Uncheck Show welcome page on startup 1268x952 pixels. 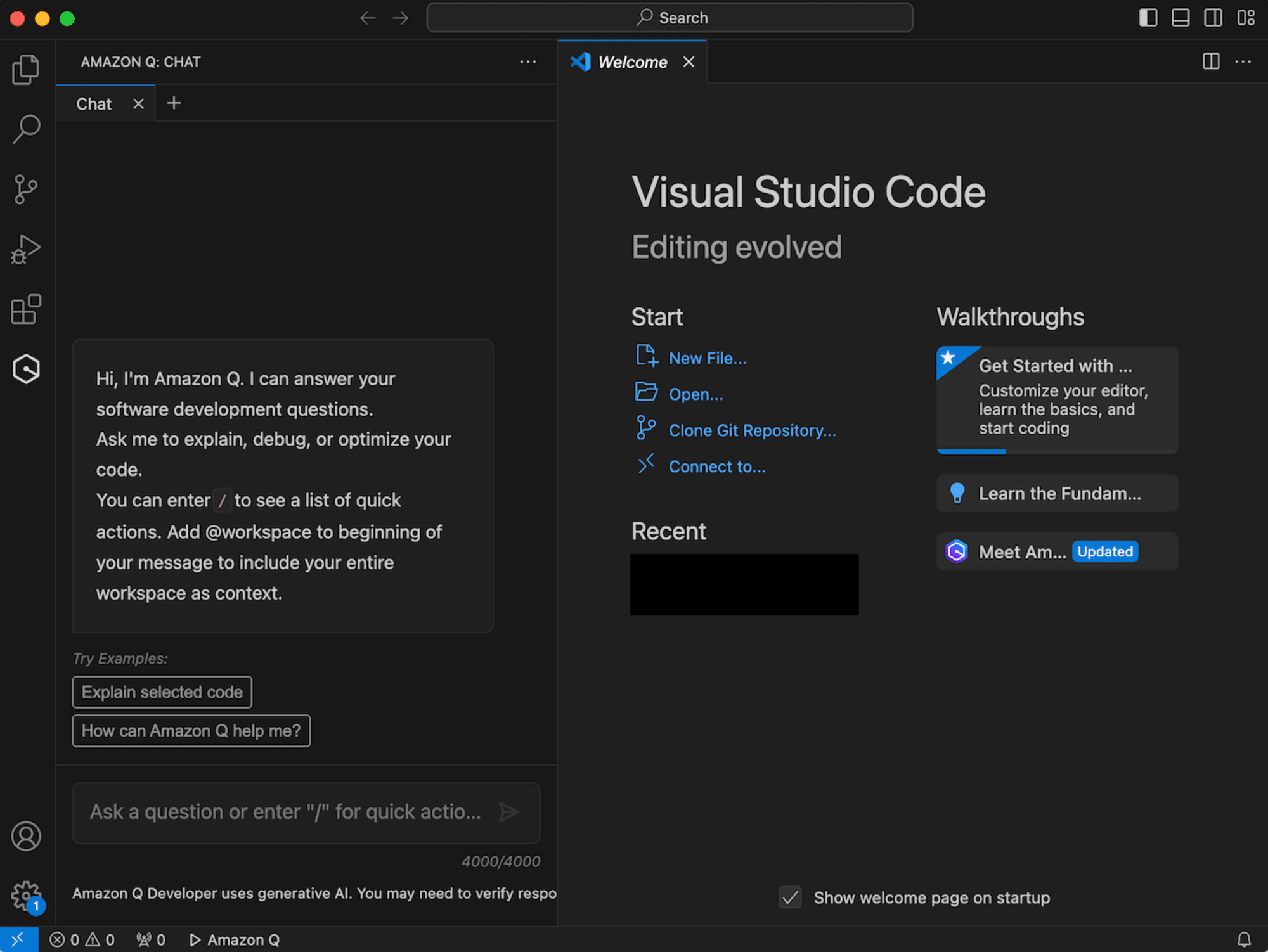click(x=790, y=897)
